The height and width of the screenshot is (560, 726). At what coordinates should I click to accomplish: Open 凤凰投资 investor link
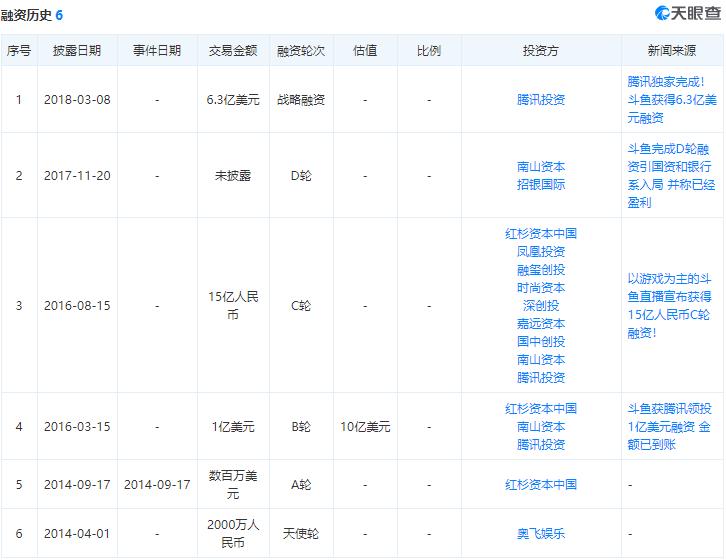click(541, 252)
